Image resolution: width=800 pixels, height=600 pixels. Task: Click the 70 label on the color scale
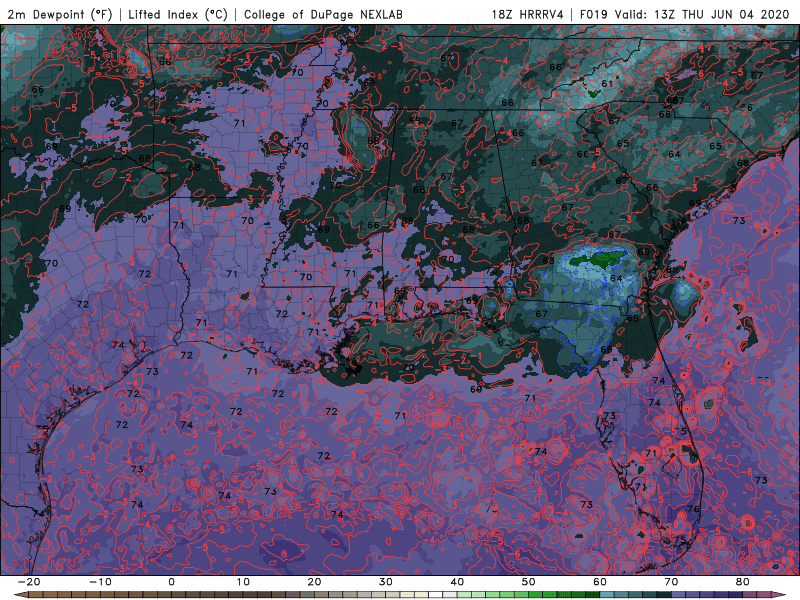pyautogui.click(x=671, y=582)
